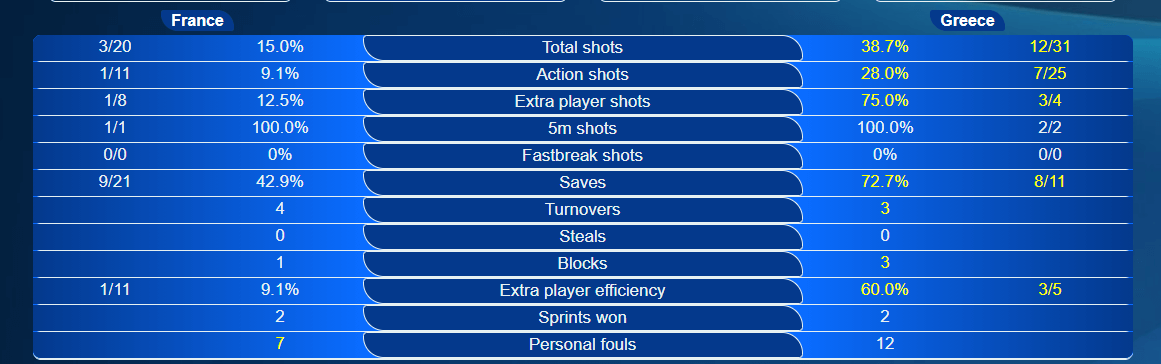Click Greece's 72.7% saves percentage

(885, 181)
